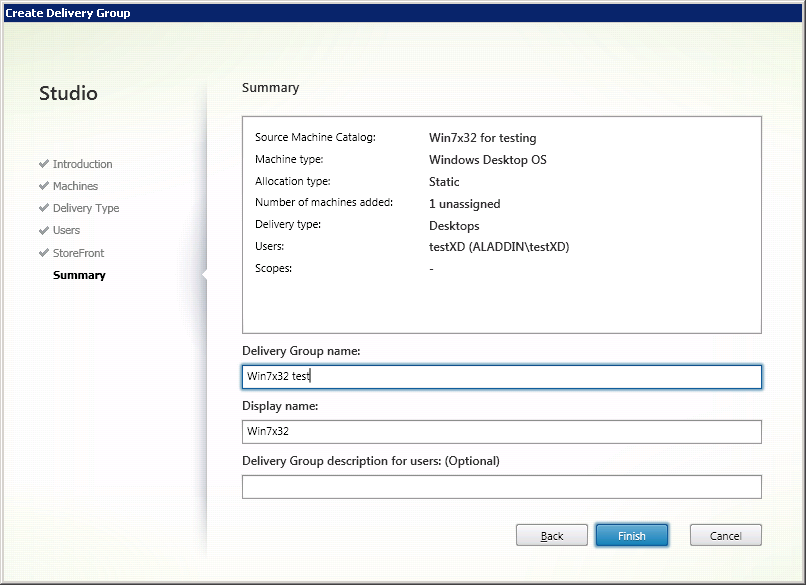Click the 'Source Machine Catalog:' label

coord(315,137)
